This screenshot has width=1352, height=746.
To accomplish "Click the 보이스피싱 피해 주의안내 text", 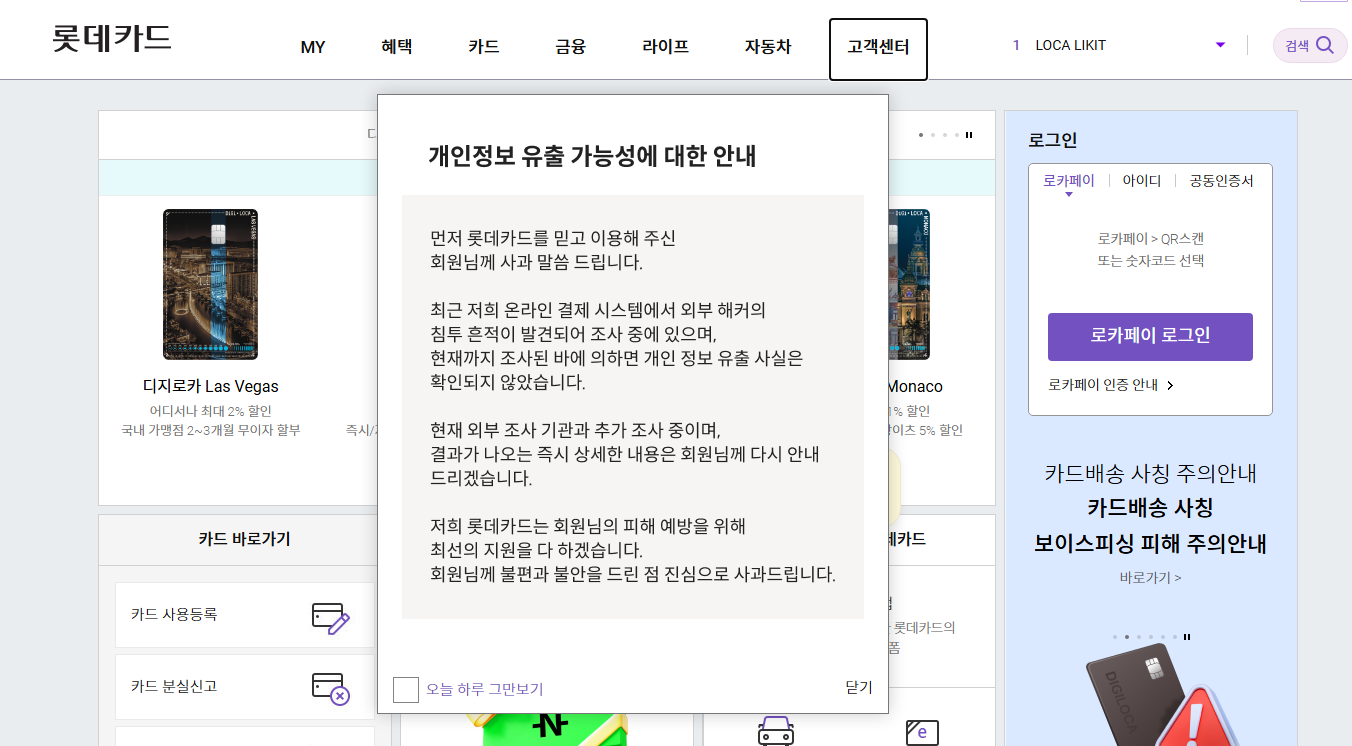I will 1150,545.
